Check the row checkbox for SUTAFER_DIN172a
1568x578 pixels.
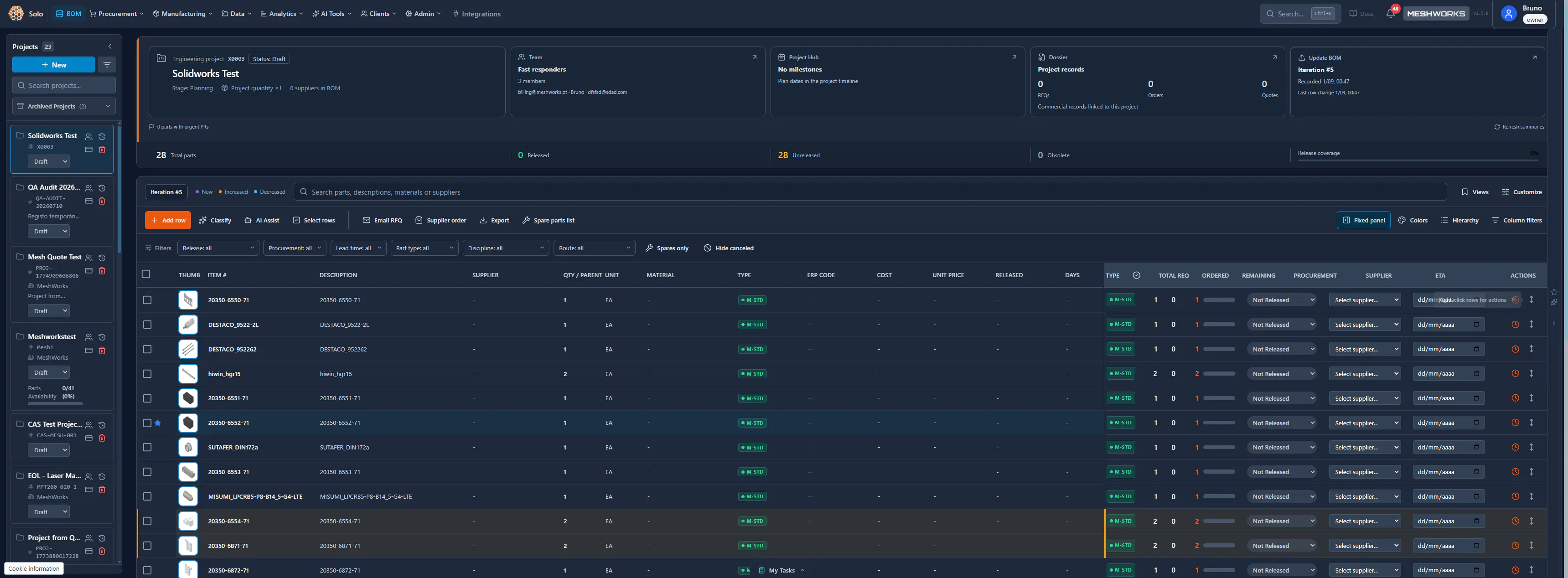tap(147, 447)
